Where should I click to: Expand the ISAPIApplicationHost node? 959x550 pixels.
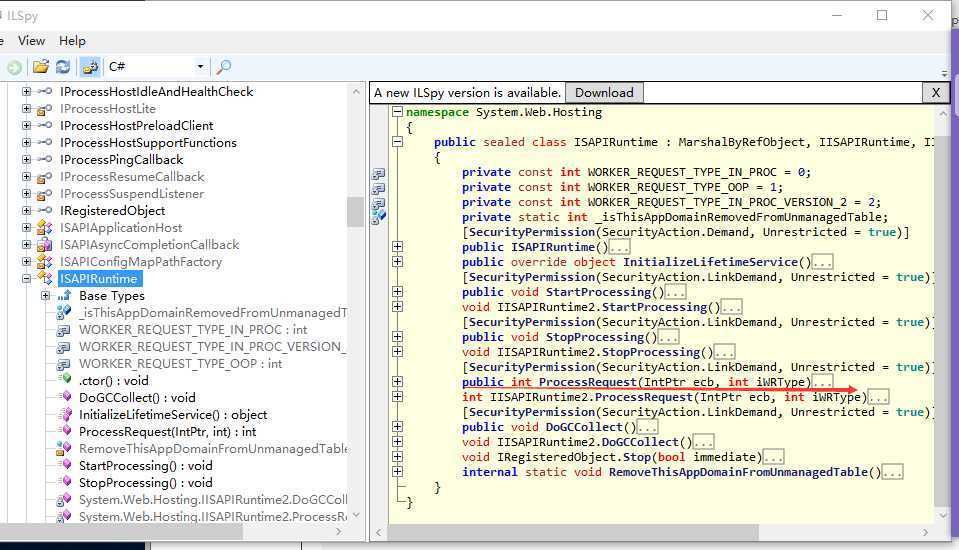tap(26, 228)
